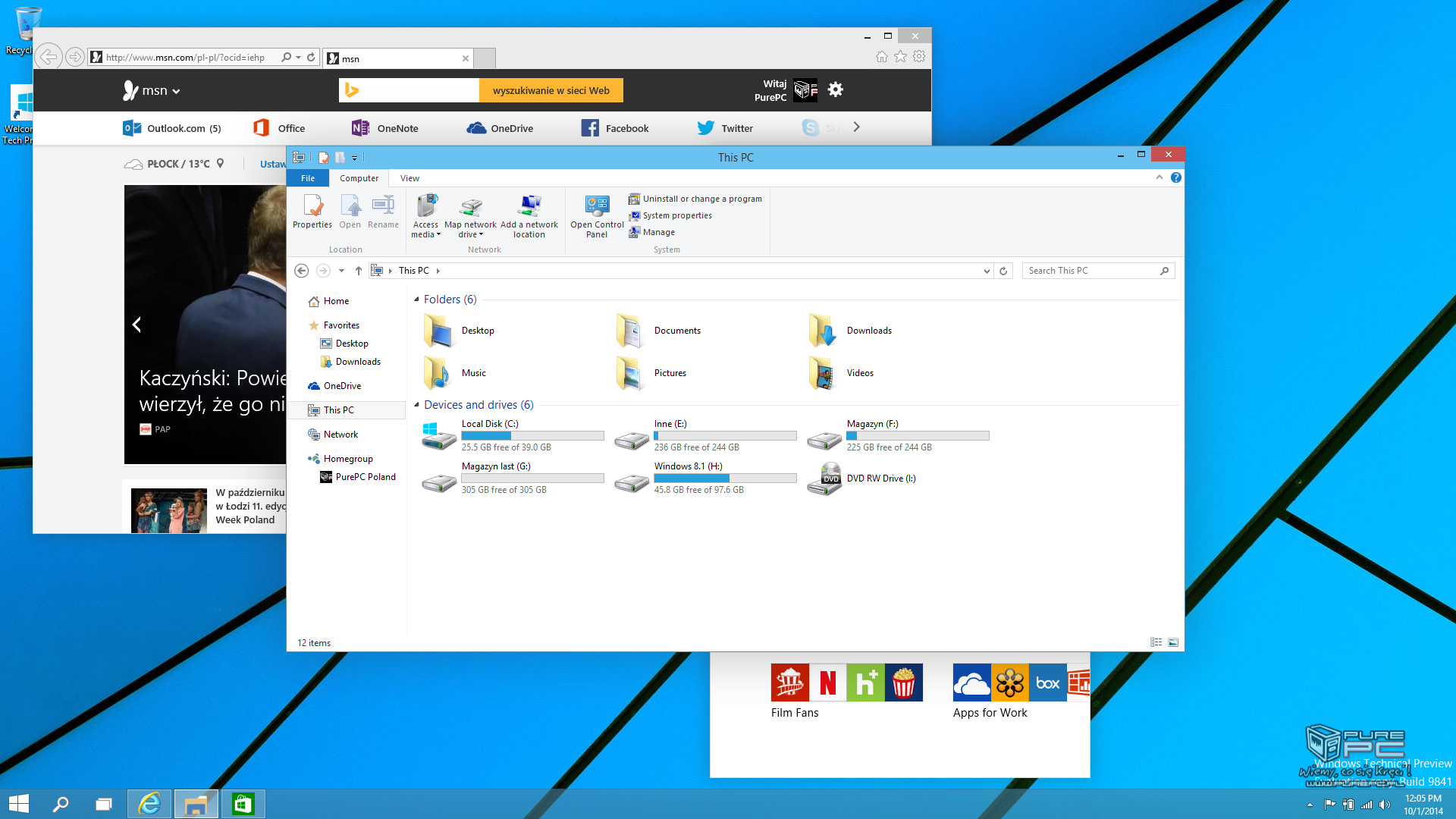This screenshot has height=819, width=1456.
Task: Show more msn service links arrow
Action: (x=856, y=127)
